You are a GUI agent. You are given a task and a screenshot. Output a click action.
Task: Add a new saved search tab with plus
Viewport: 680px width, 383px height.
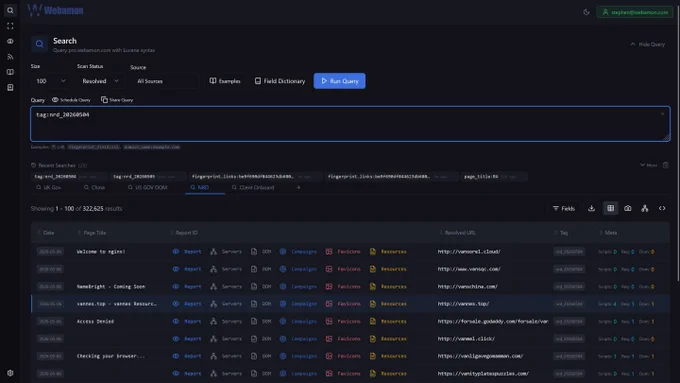pyautogui.click(x=298, y=188)
